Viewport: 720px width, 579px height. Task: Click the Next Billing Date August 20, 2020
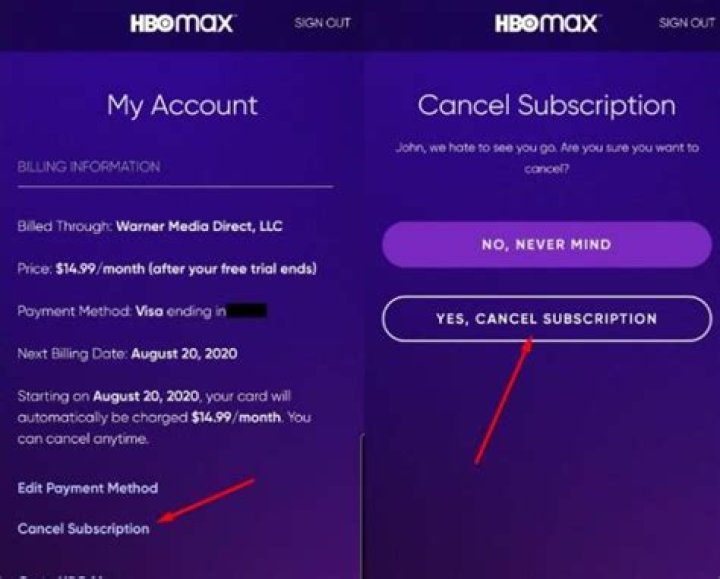(x=127, y=354)
